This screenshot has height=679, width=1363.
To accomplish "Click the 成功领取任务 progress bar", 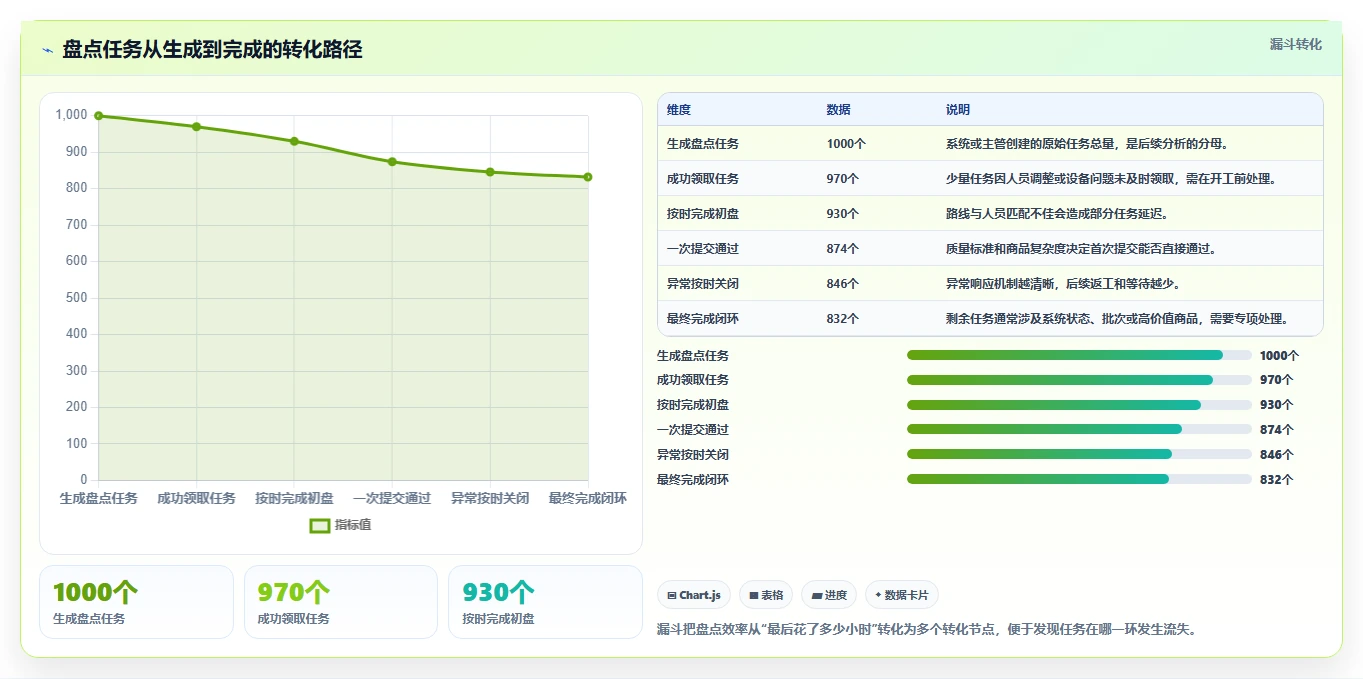I will tap(1079, 380).
